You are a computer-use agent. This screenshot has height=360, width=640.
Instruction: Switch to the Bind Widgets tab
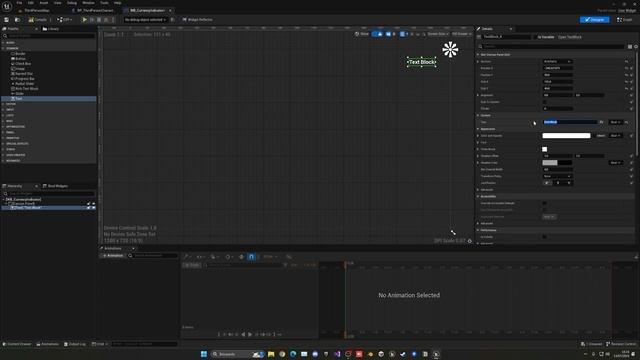(x=56, y=186)
